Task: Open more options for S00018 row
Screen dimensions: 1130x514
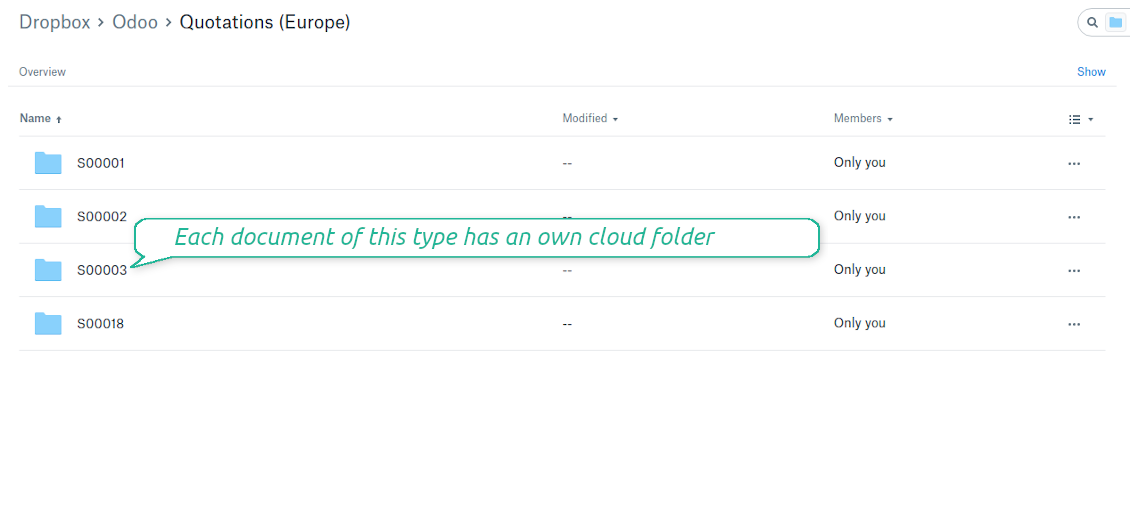Action: [x=1074, y=324]
